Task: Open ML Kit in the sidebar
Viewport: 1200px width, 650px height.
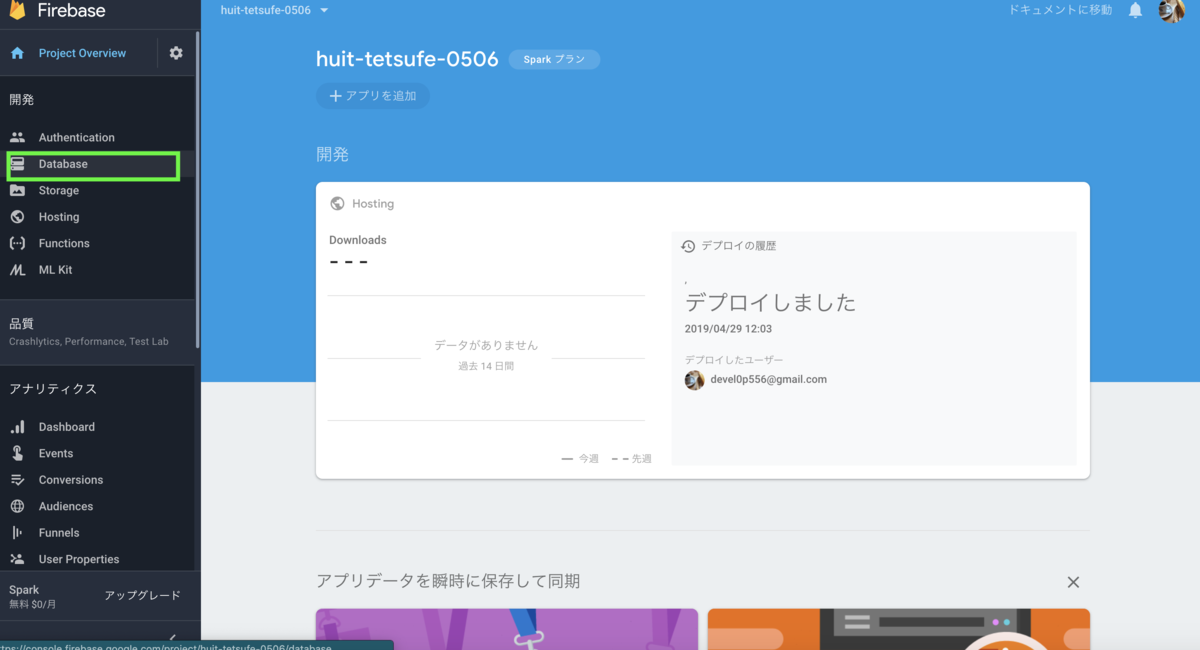Action: tap(55, 270)
